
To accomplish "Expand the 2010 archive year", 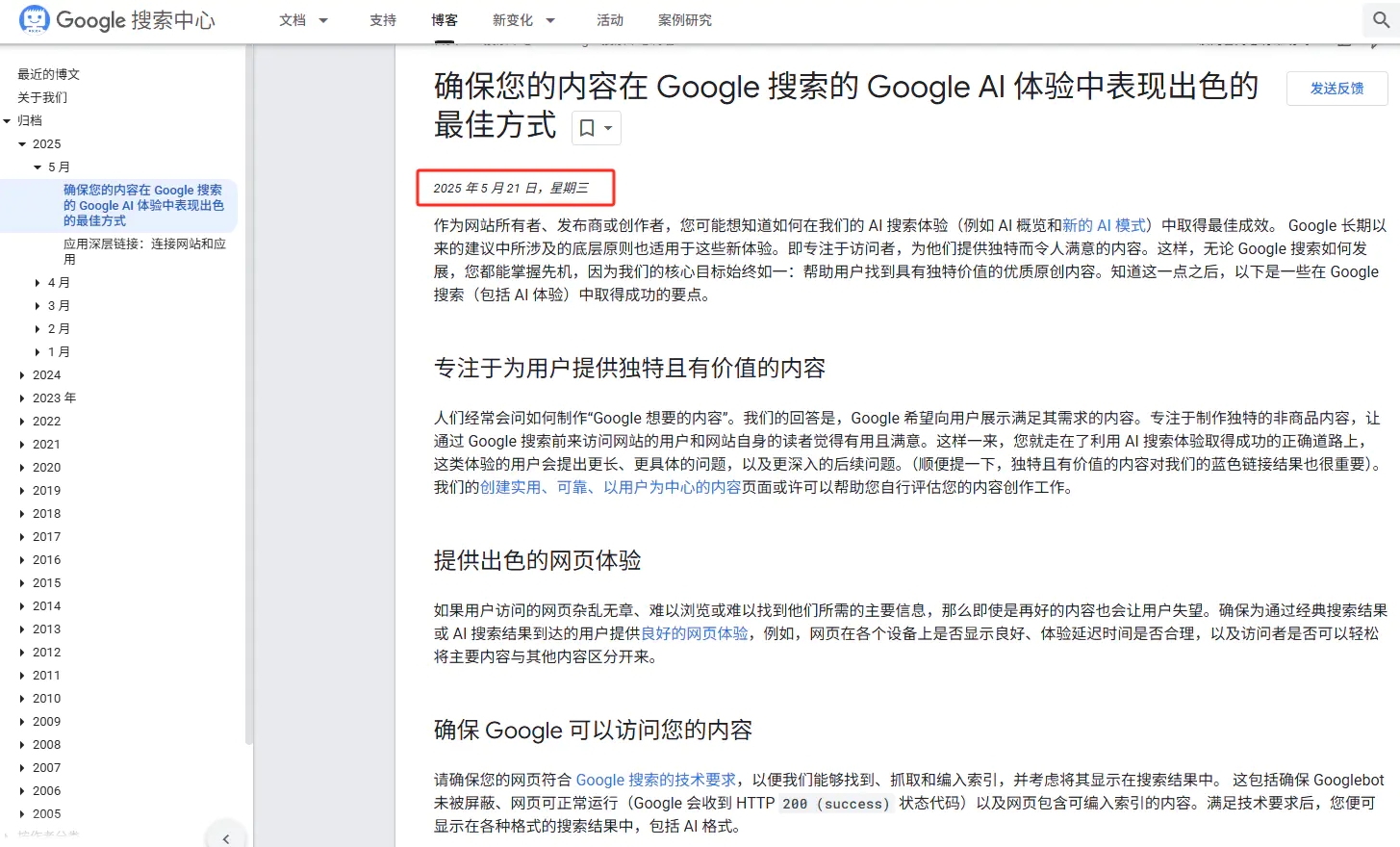I will click(x=22, y=698).
